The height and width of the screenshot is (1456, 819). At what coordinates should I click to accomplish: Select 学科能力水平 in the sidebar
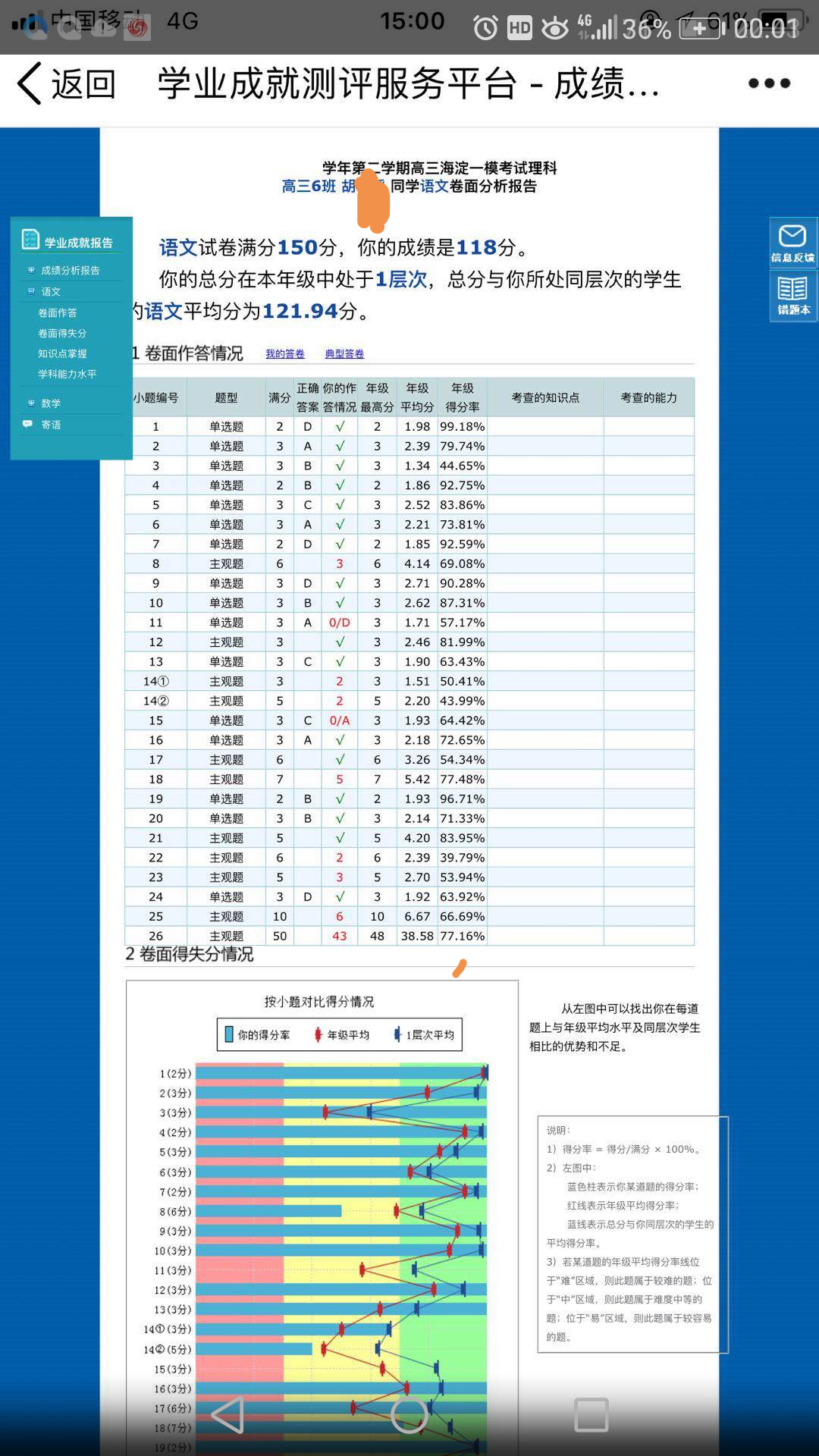click(x=67, y=374)
